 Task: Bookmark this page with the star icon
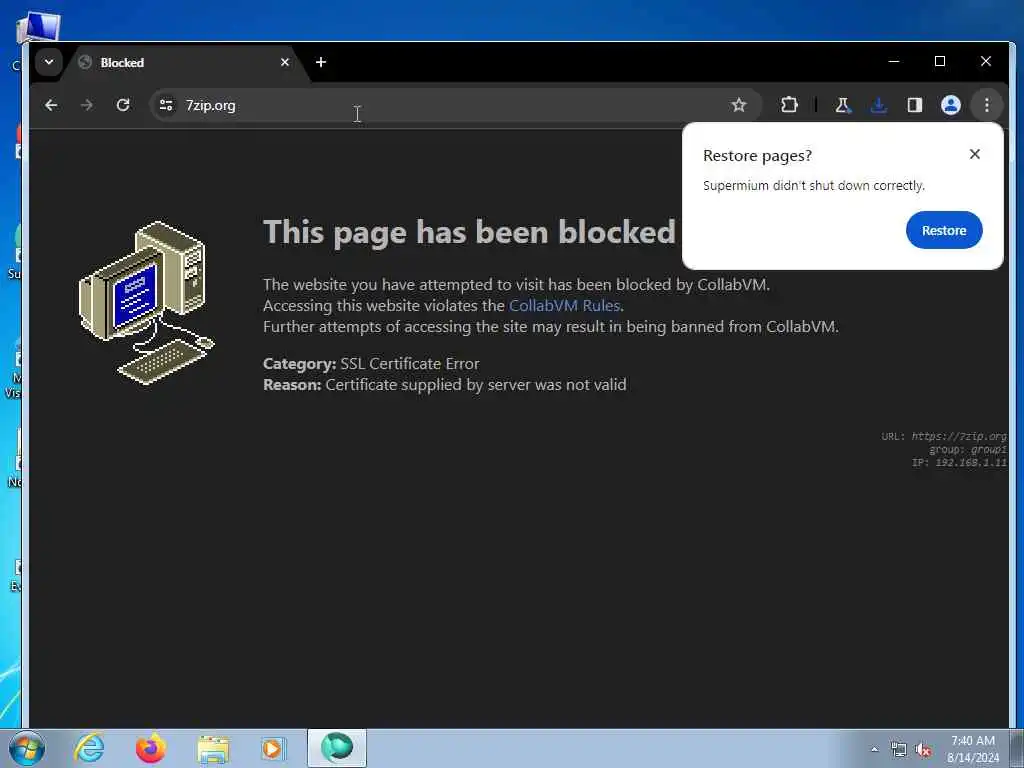739,105
